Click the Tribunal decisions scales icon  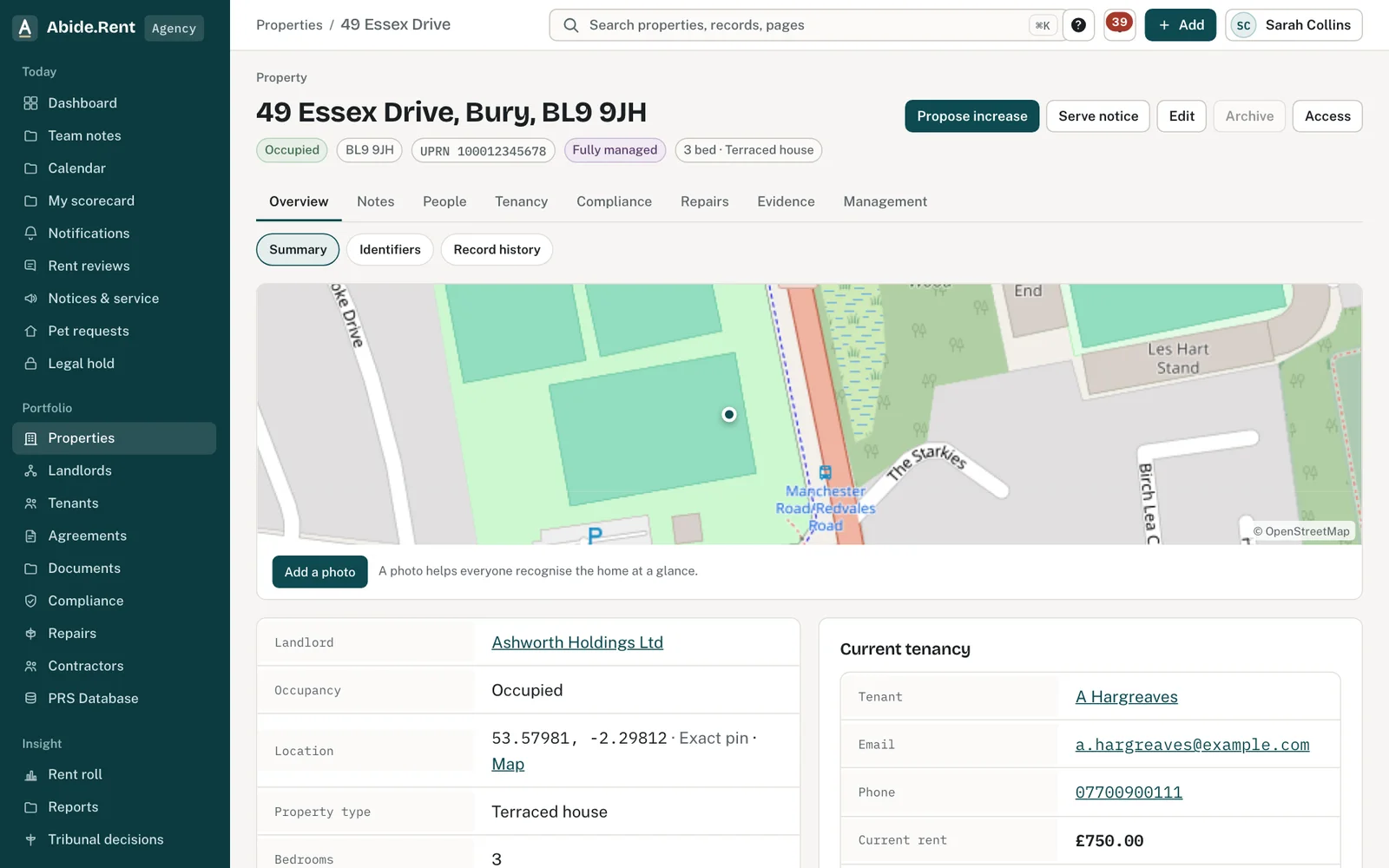(30, 839)
